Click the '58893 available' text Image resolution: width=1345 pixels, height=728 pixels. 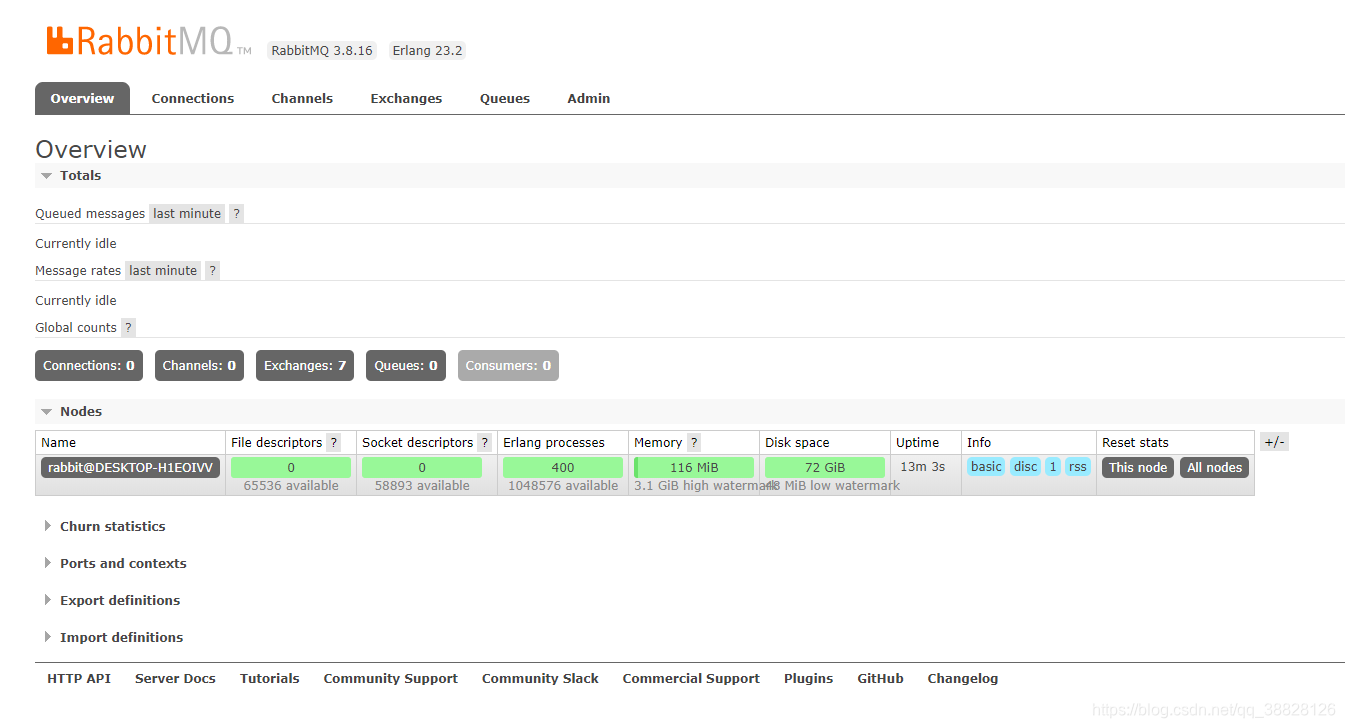(422, 486)
